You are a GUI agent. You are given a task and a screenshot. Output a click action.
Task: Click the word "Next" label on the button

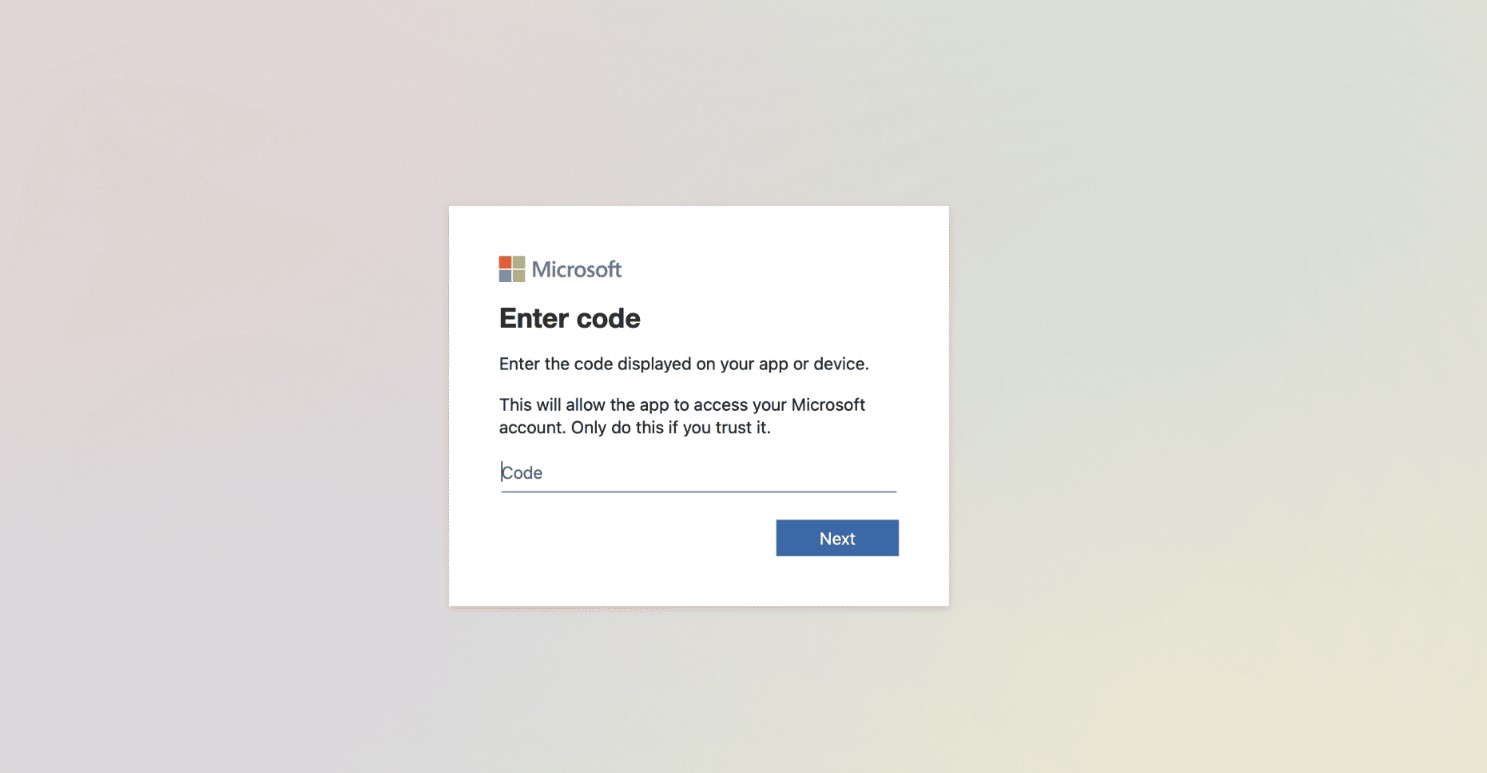[837, 538]
